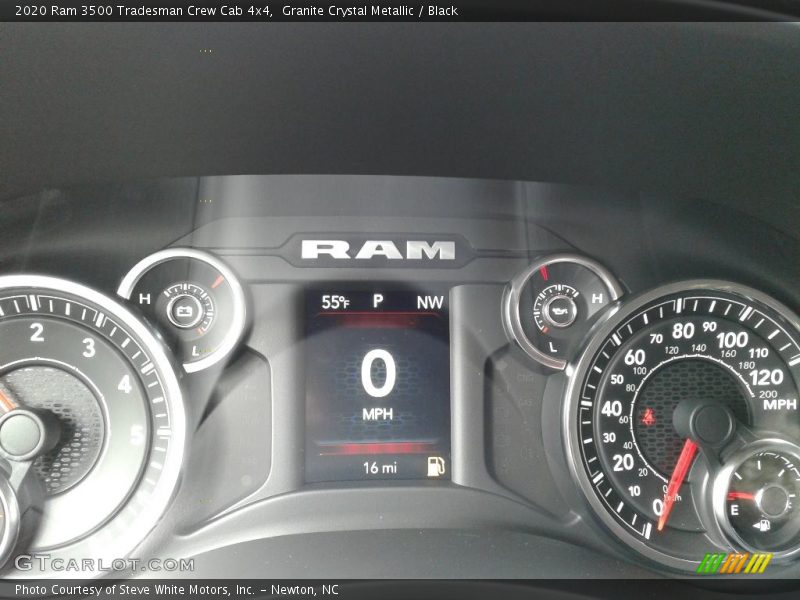Tap the green-orange-yellow striped logo
Screen dimensions: 800x600
tap(735, 563)
